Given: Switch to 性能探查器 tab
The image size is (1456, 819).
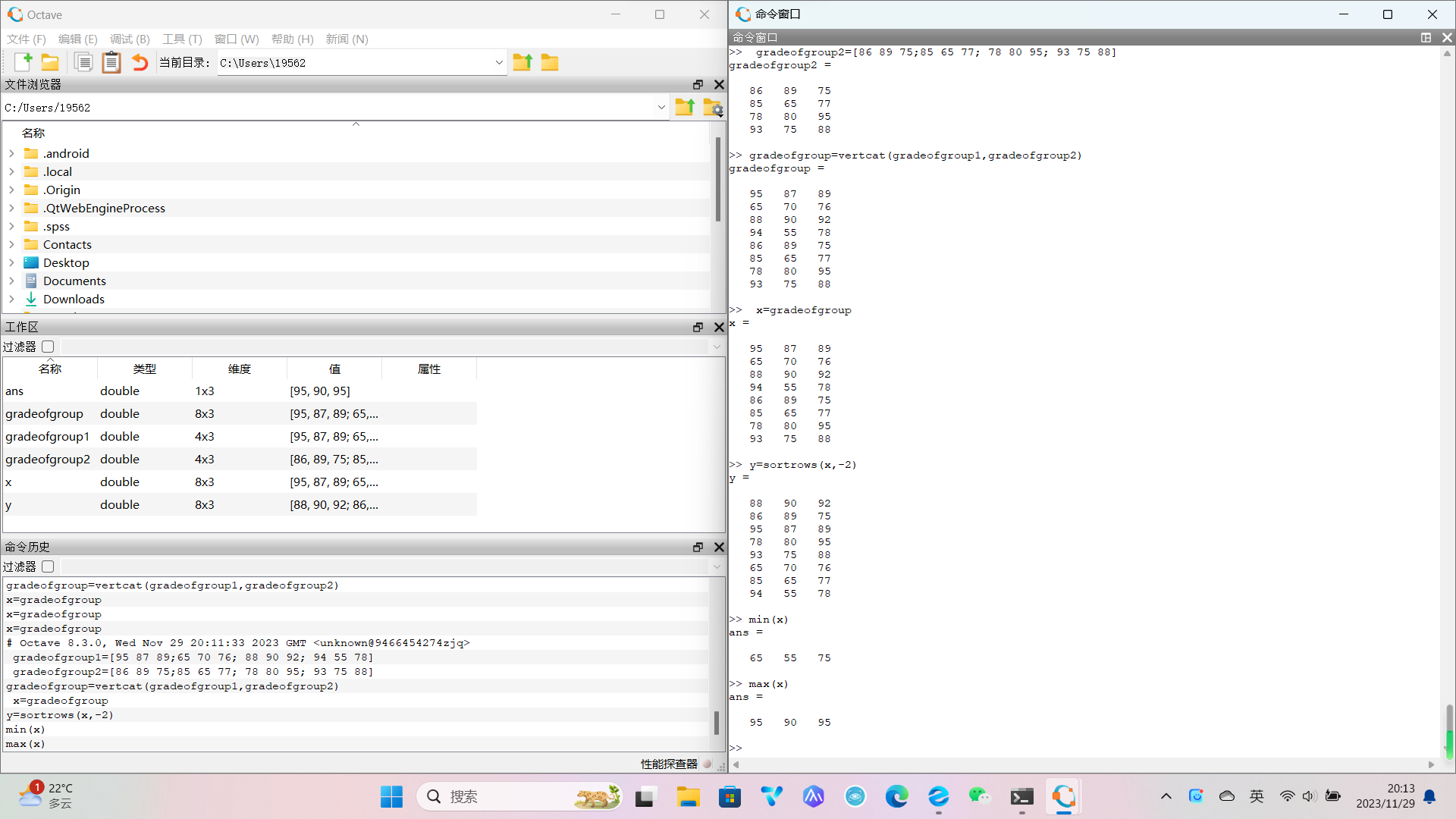Looking at the screenshot, I should click(x=669, y=764).
